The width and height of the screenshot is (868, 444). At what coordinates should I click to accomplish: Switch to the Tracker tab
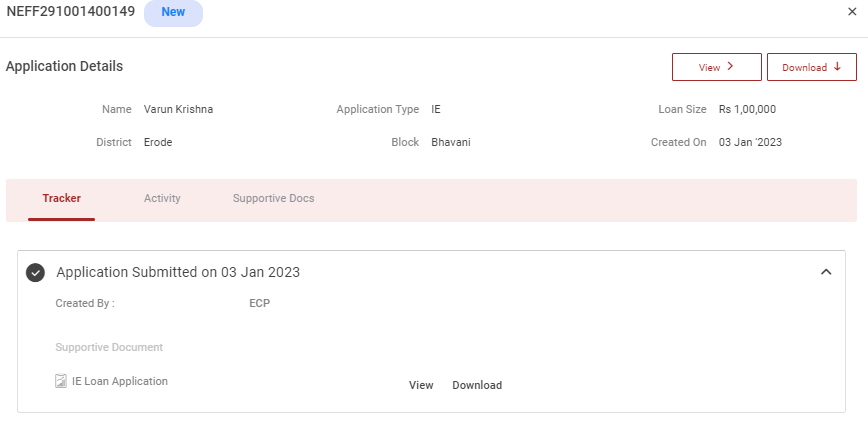(x=62, y=198)
